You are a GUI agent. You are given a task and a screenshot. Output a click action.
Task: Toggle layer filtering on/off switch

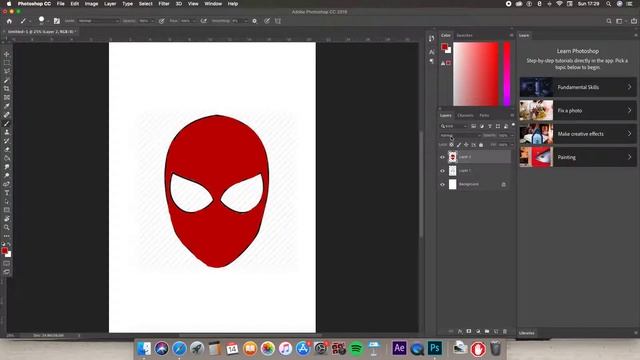pos(513,125)
